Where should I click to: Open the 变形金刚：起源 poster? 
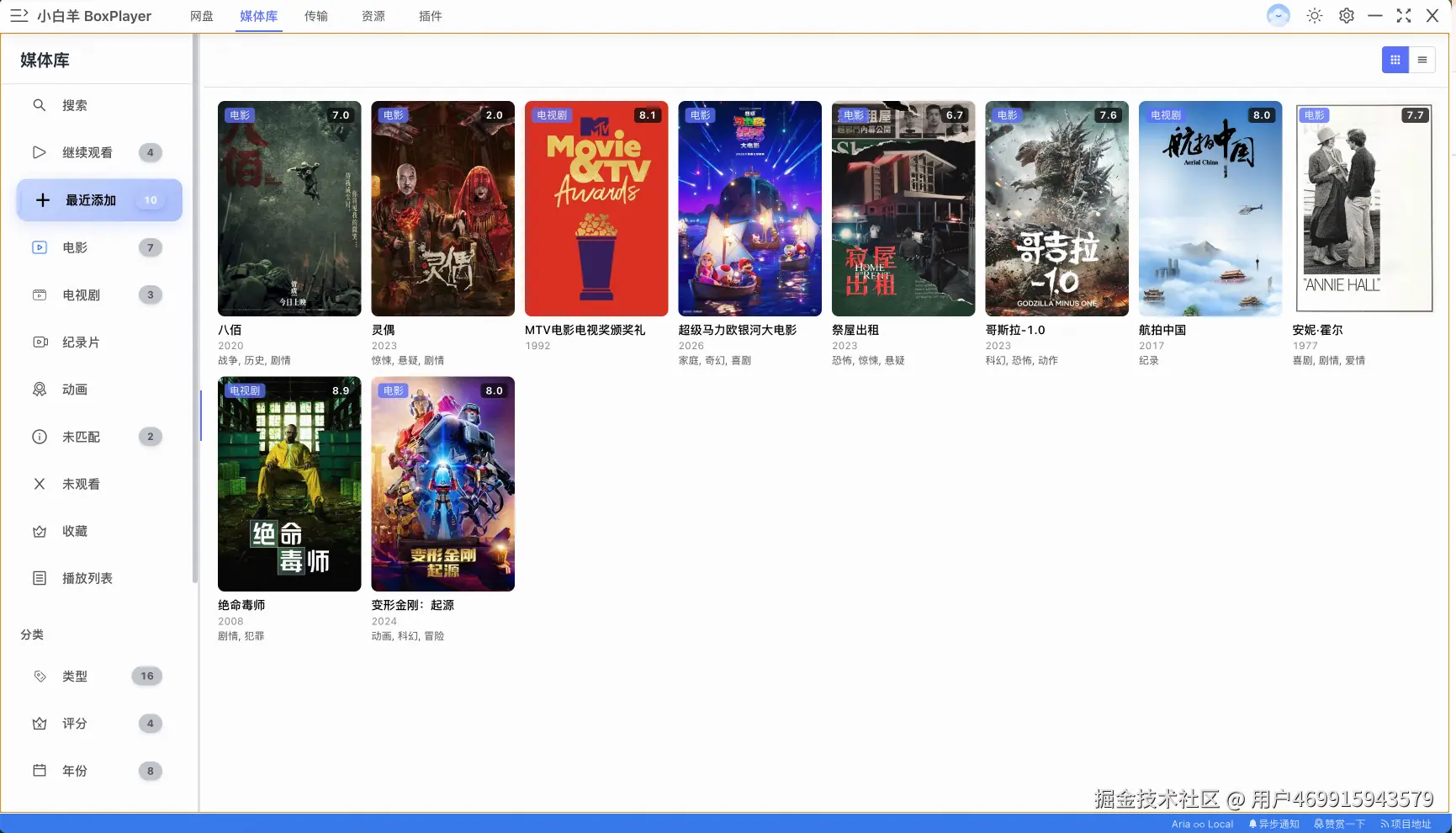point(443,484)
